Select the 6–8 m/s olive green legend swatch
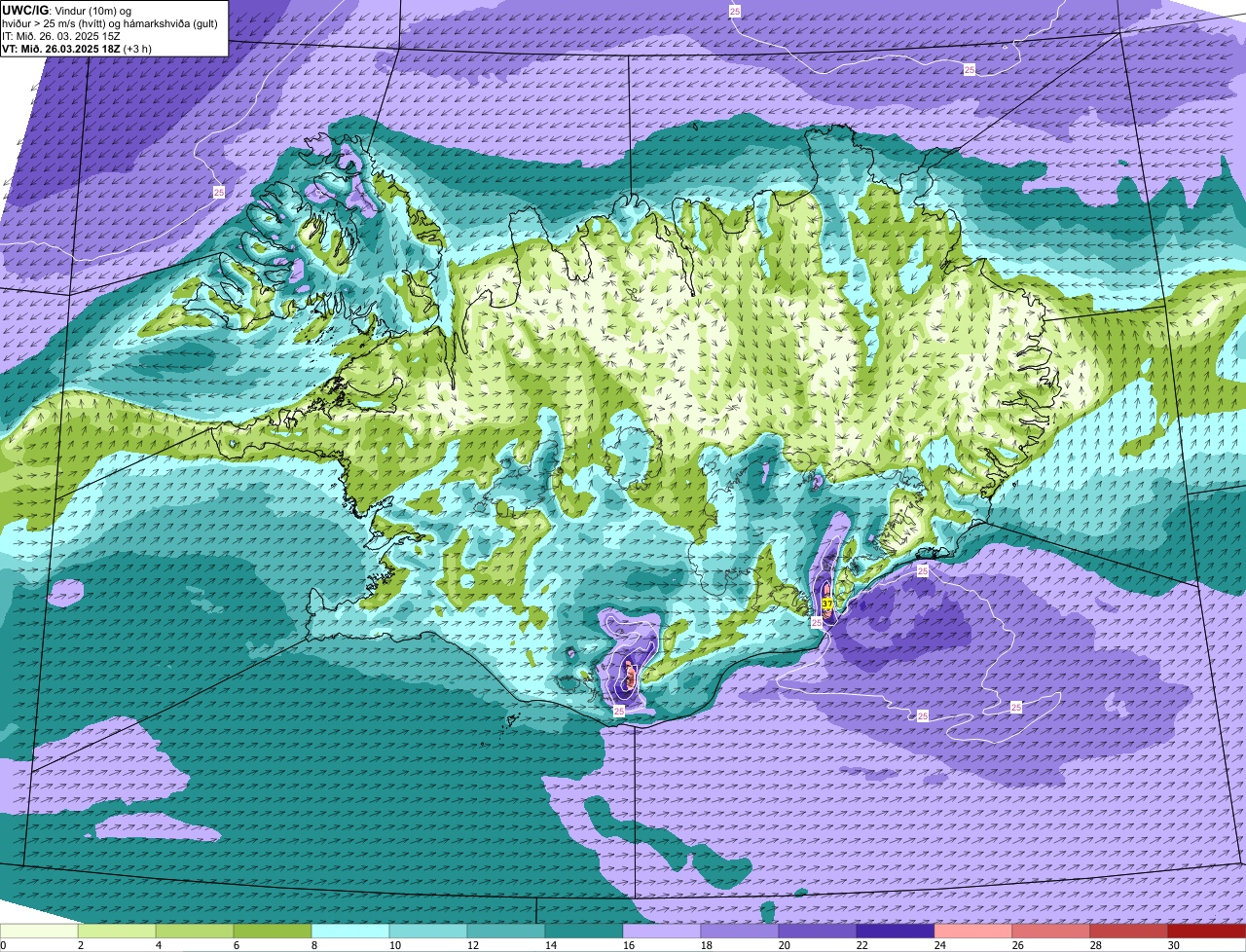This screenshot has height=952, width=1246. point(273,931)
